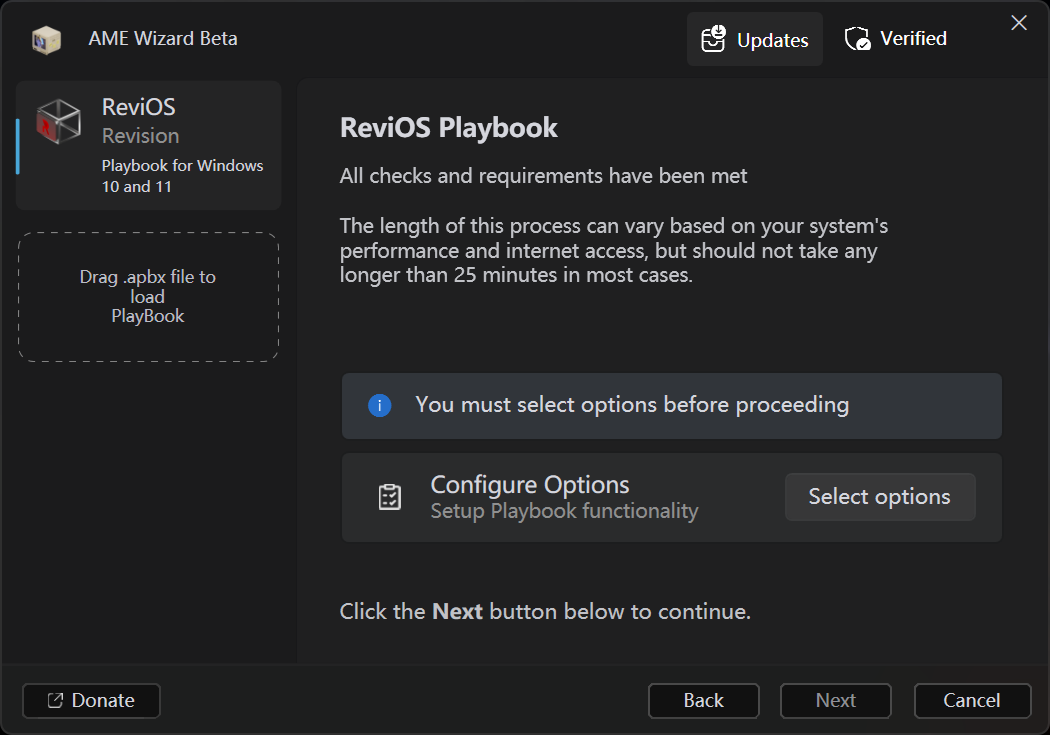Click the Next button
The image size is (1050, 735).
click(x=835, y=701)
